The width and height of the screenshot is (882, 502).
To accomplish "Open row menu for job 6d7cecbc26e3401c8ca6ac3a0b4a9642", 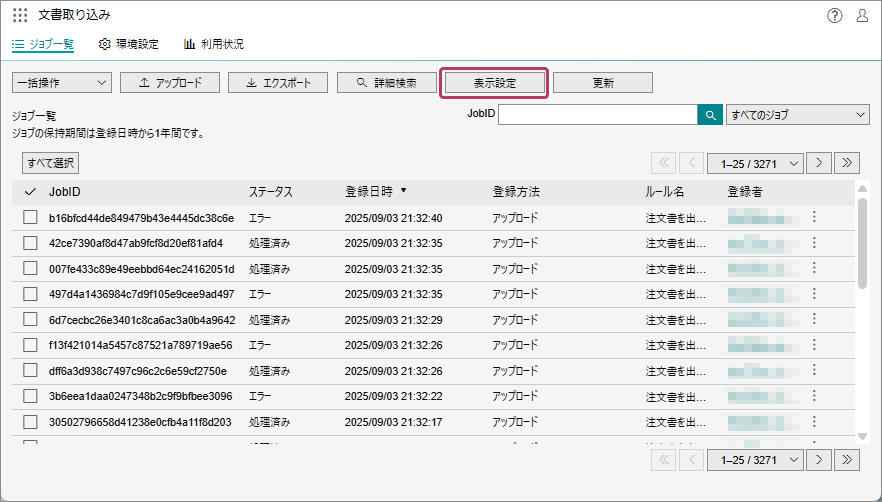I will click(x=814, y=319).
